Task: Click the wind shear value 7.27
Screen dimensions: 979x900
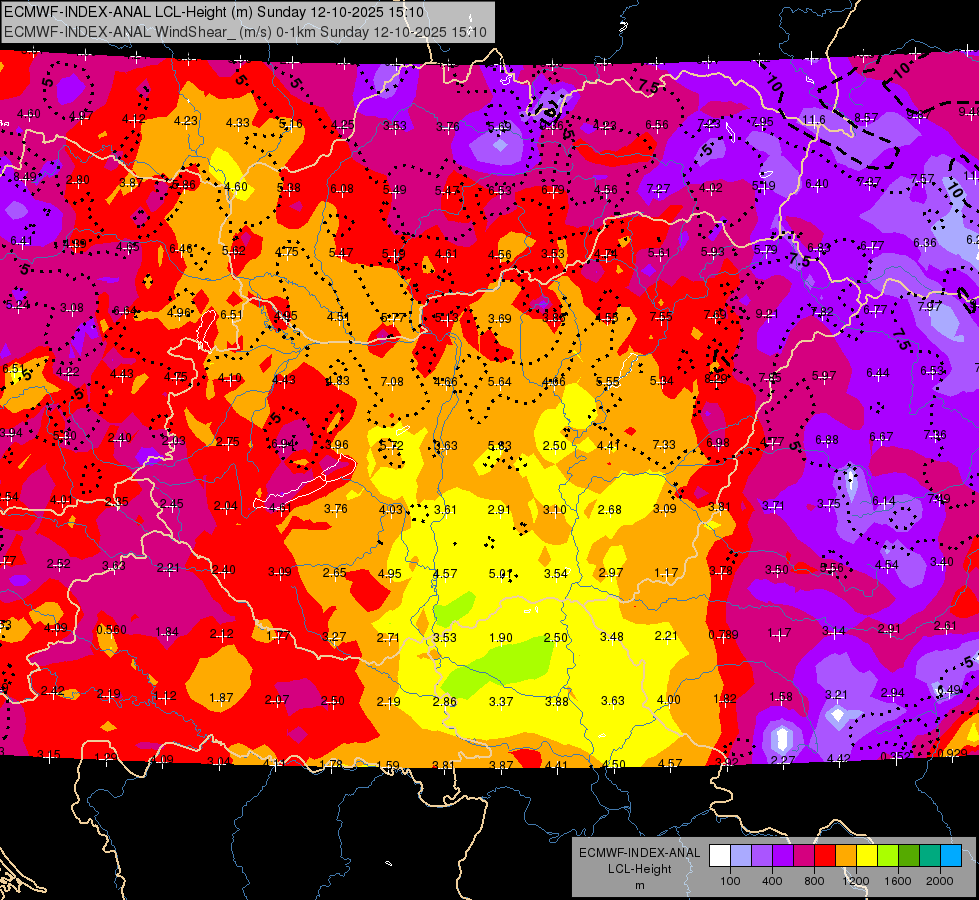Action: 659,189
